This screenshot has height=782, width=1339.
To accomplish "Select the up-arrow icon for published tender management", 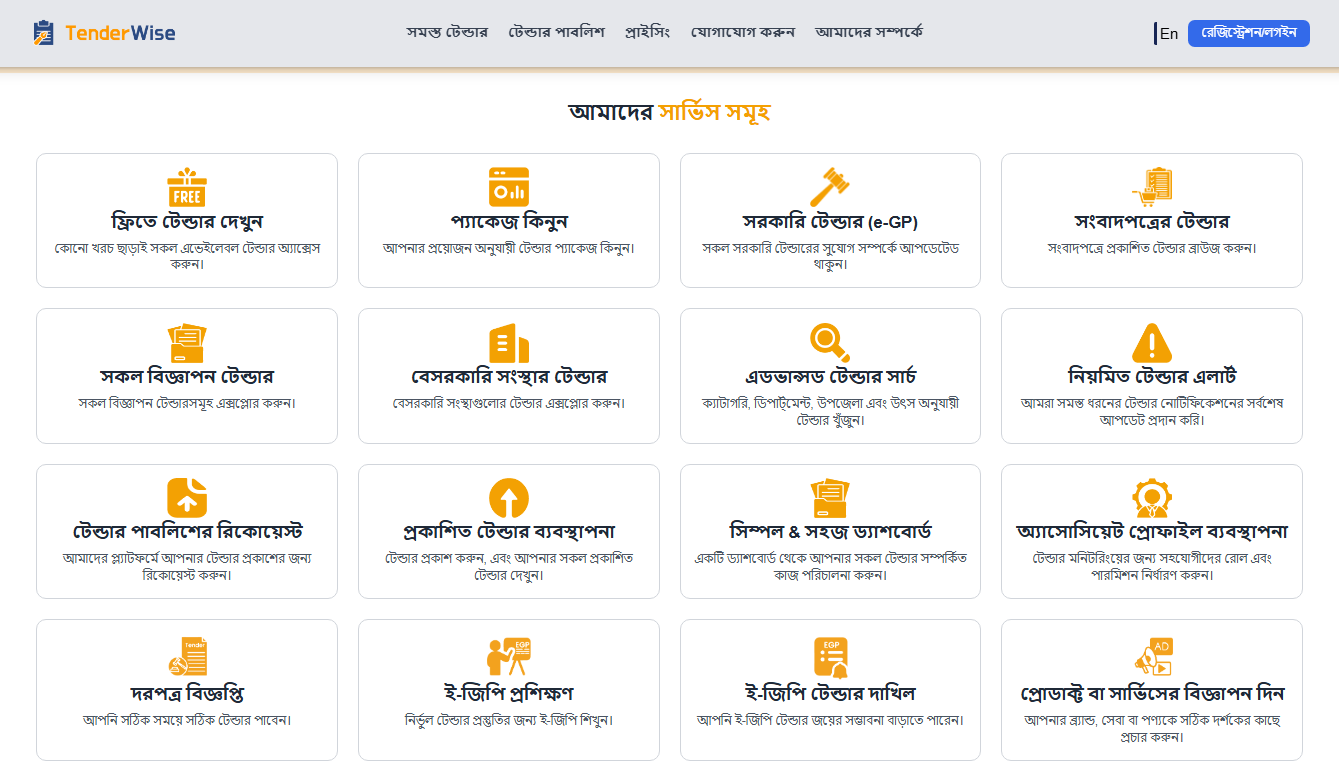I will (509, 497).
